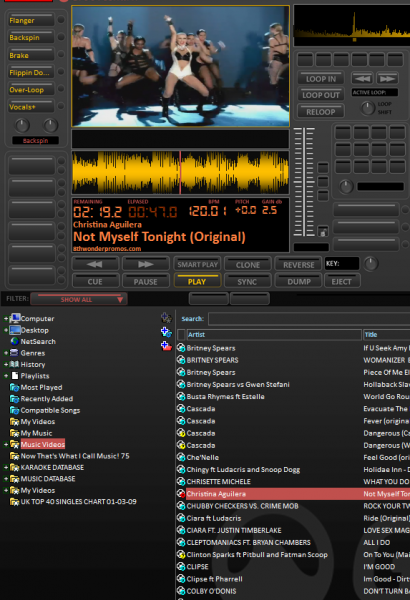Click the CUE button
The width and height of the screenshot is (410, 600).
coord(95,281)
